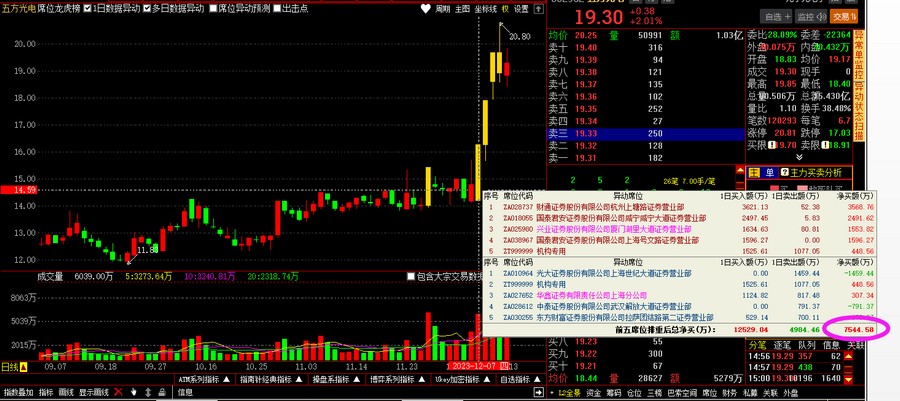900x401 pixels.
Task: Add stock via 自选 + button
Action: [776, 17]
